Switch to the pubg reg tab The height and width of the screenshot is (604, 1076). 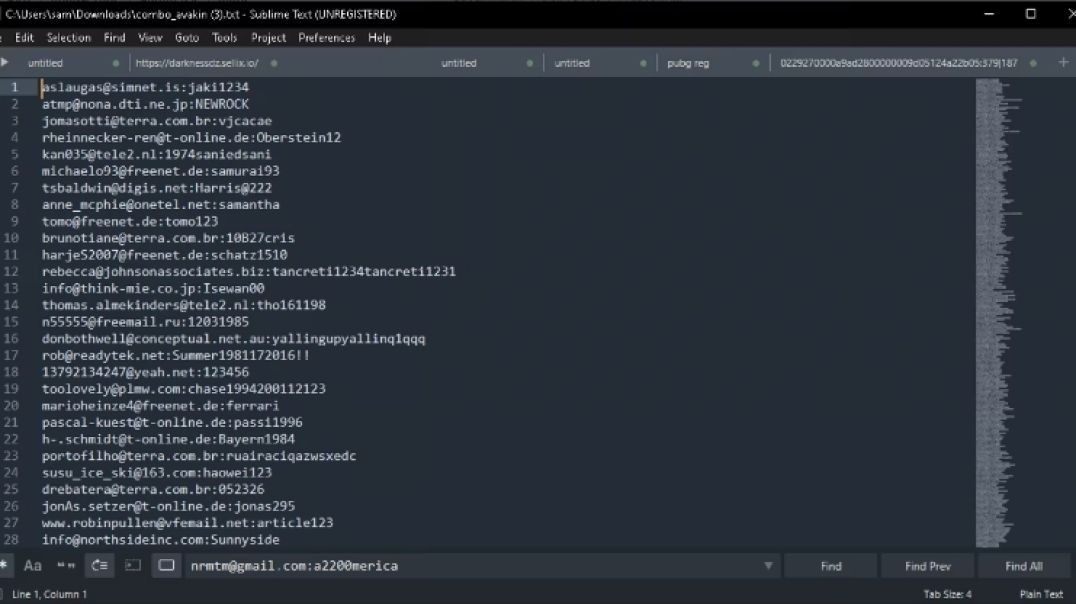(688, 63)
